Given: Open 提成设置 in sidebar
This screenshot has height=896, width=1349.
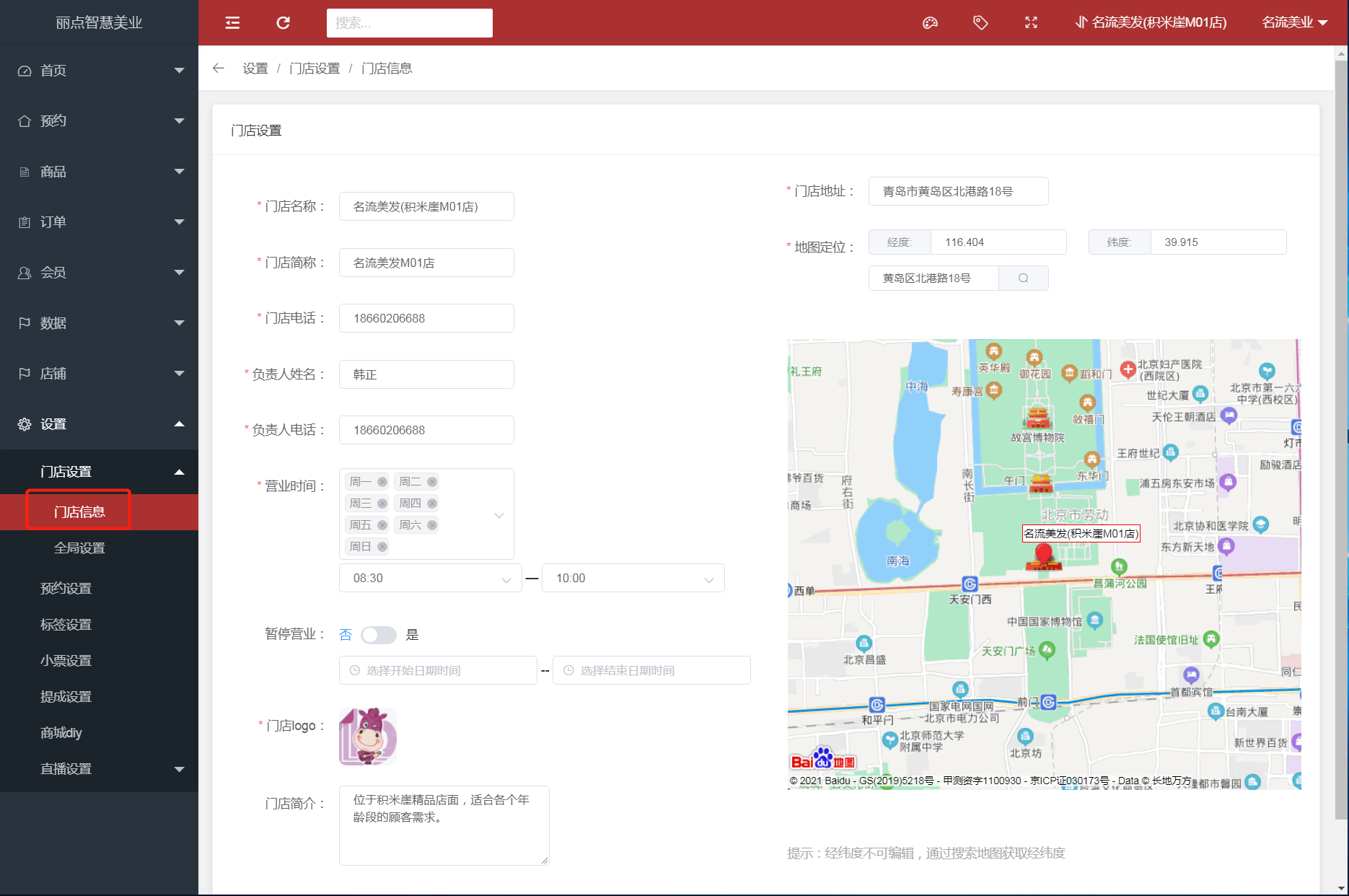Looking at the screenshot, I should click(x=99, y=697).
